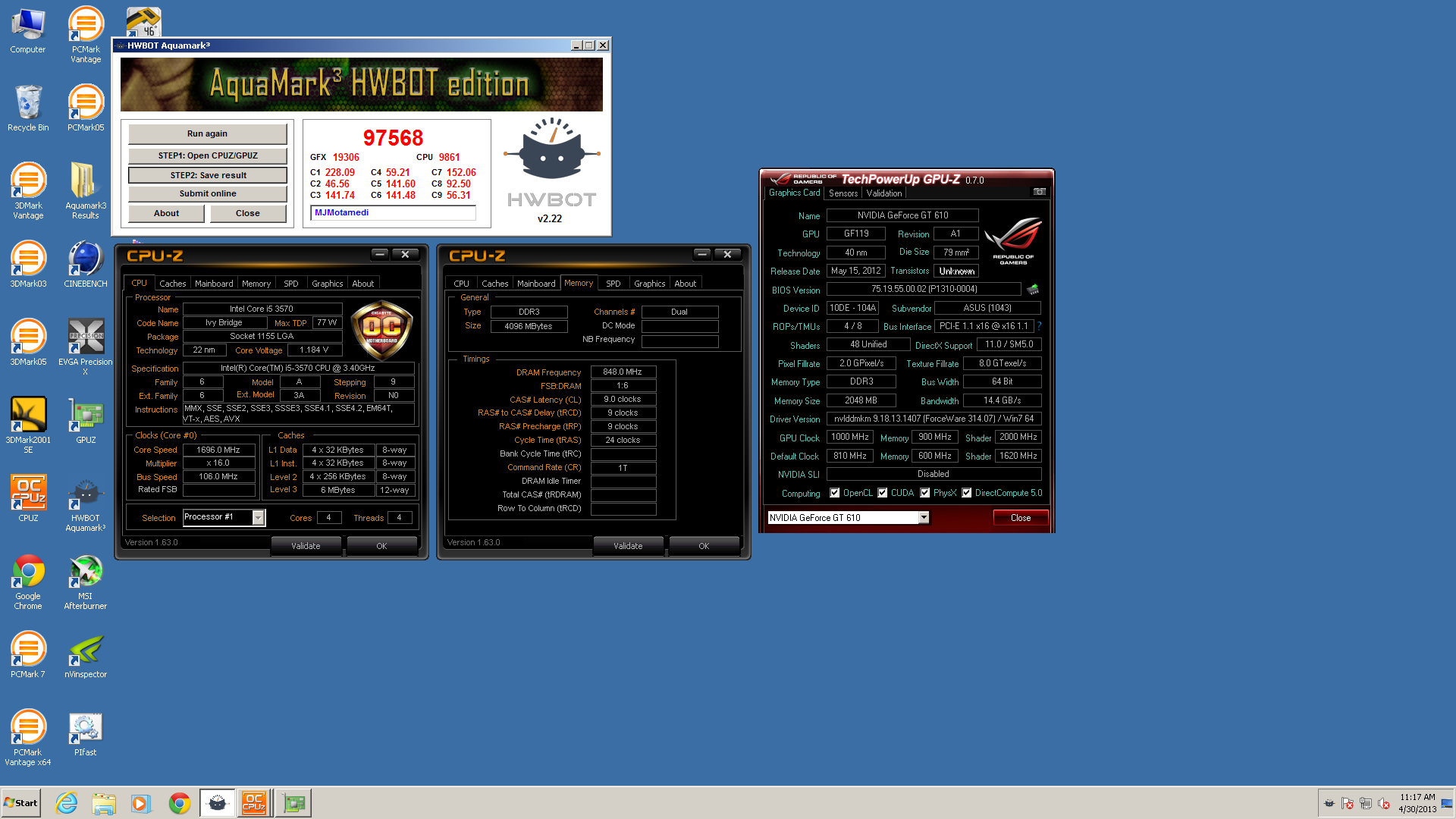1456x819 pixels.
Task: Switch to Mainboard tab in left CPU-Z
Action: click(214, 284)
